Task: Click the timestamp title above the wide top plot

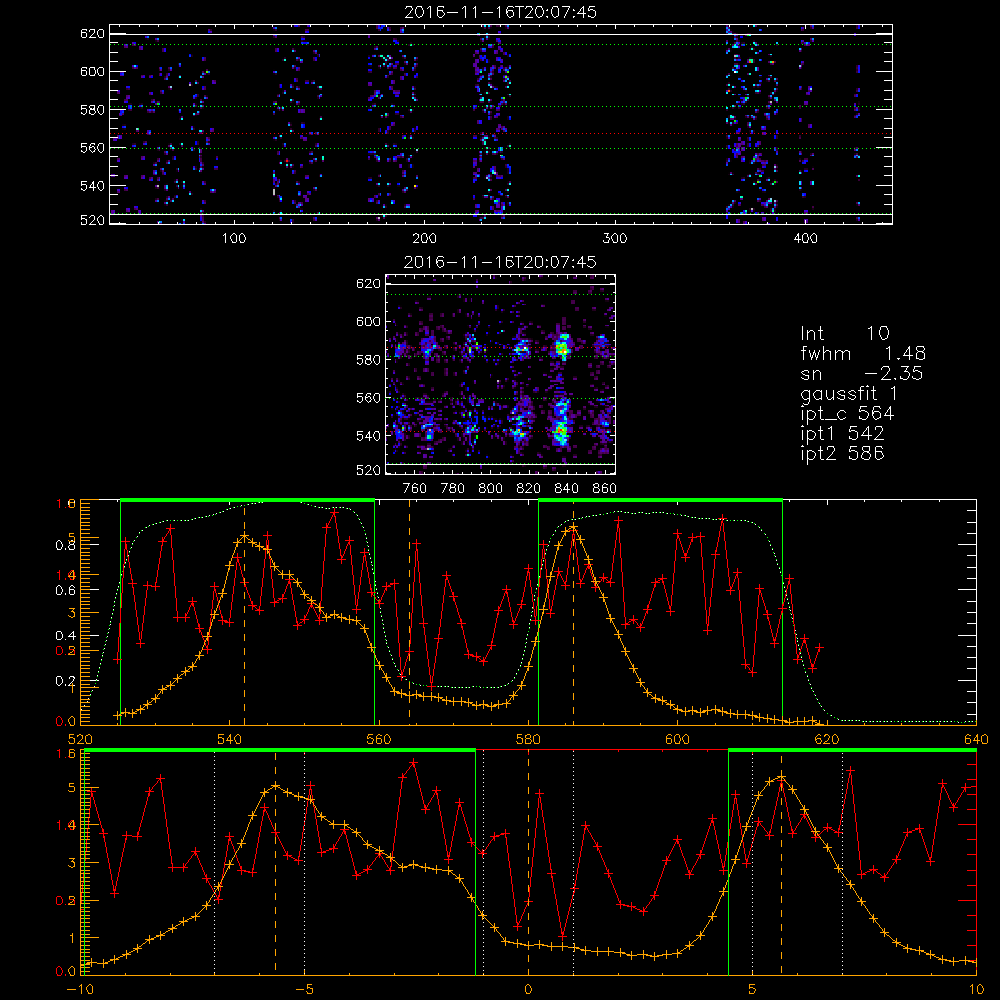Action: click(x=500, y=12)
